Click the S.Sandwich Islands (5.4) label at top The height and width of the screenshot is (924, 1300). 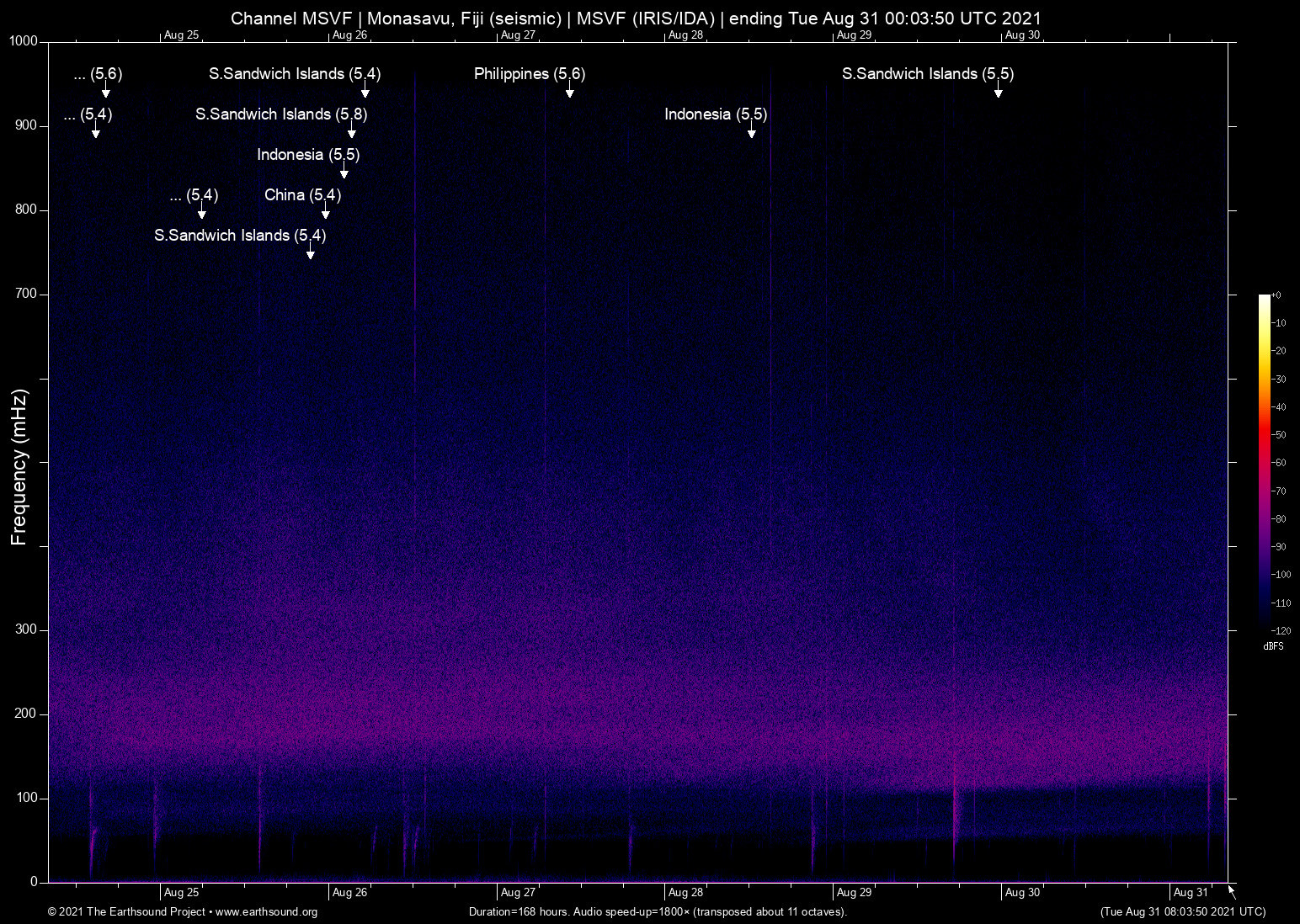point(295,73)
